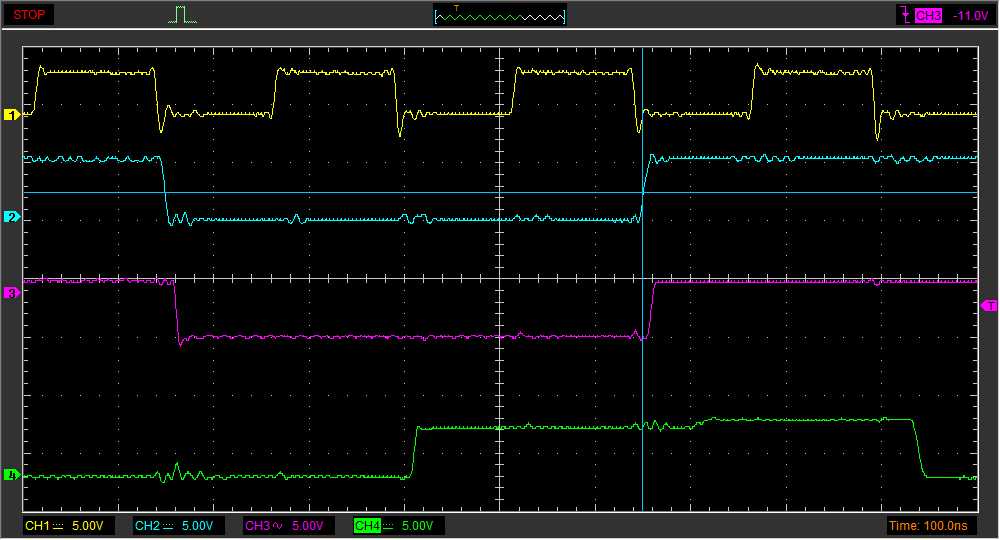The width and height of the screenshot is (1000, 540).
Task: Click the falling-edge trigger slope icon
Action: tap(905, 15)
